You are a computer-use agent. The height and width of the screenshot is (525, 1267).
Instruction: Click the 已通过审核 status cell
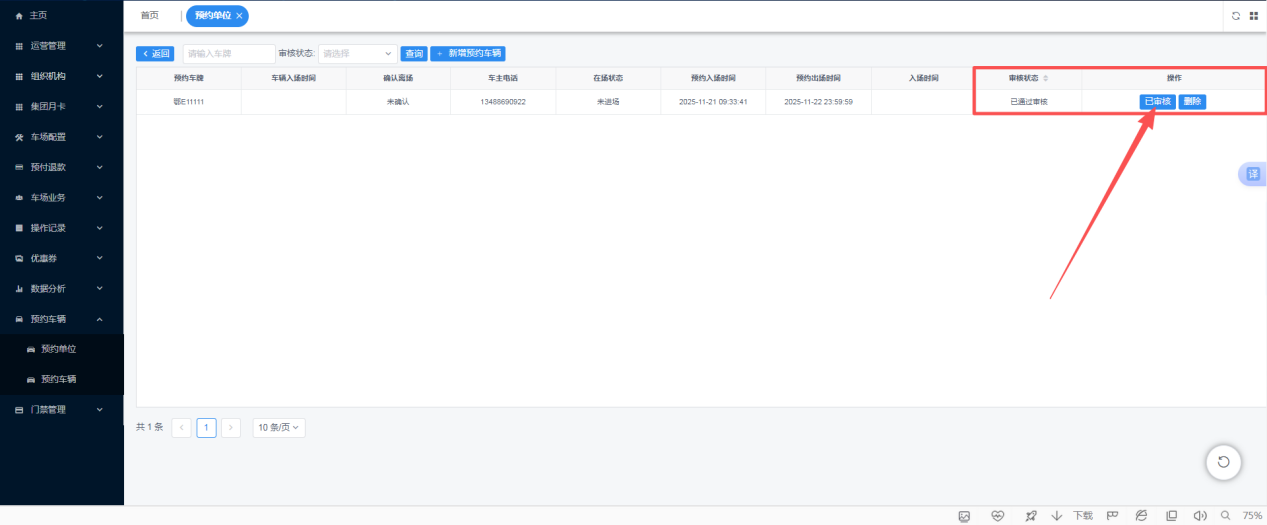coord(1029,102)
